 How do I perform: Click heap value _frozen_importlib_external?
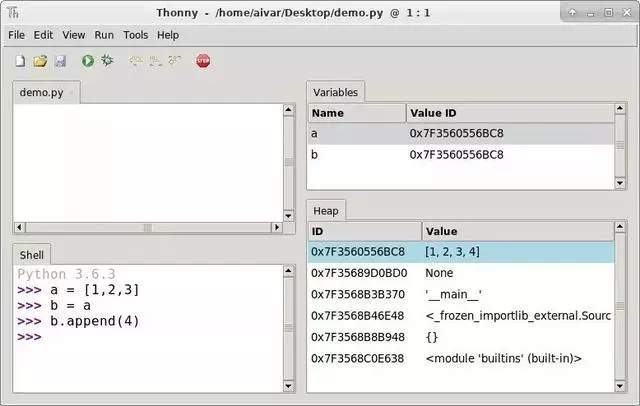[518, 316]
